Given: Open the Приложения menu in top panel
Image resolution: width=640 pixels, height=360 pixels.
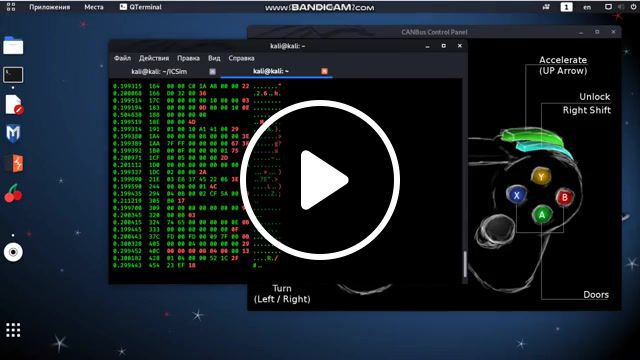Looking at the screenshot, I should [49, 7].
